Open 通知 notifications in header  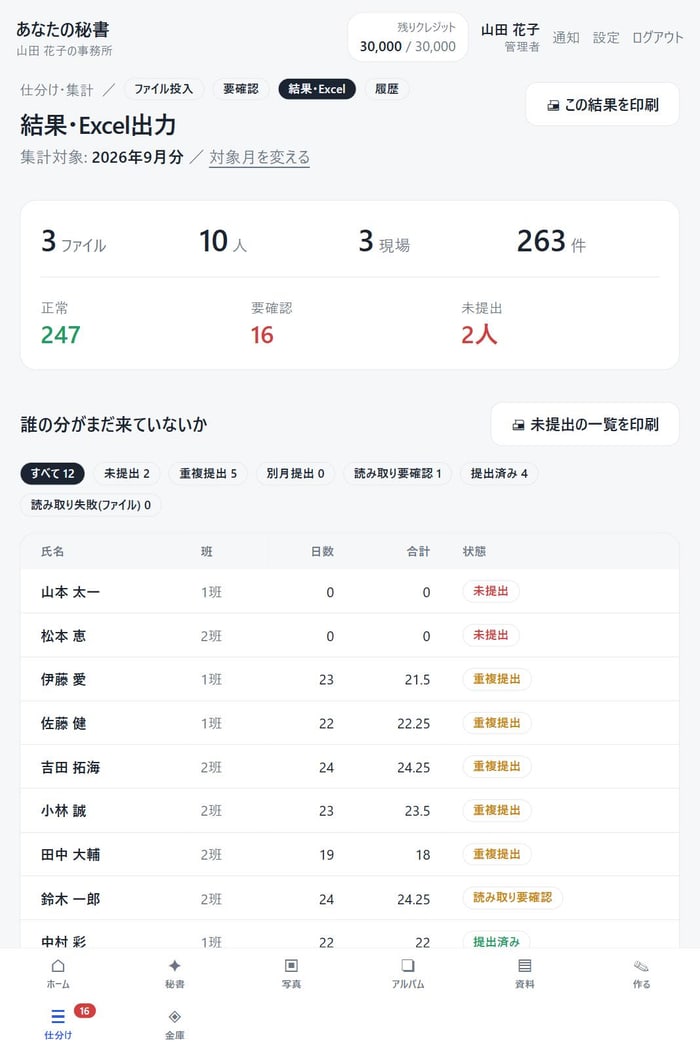[566, 38]
